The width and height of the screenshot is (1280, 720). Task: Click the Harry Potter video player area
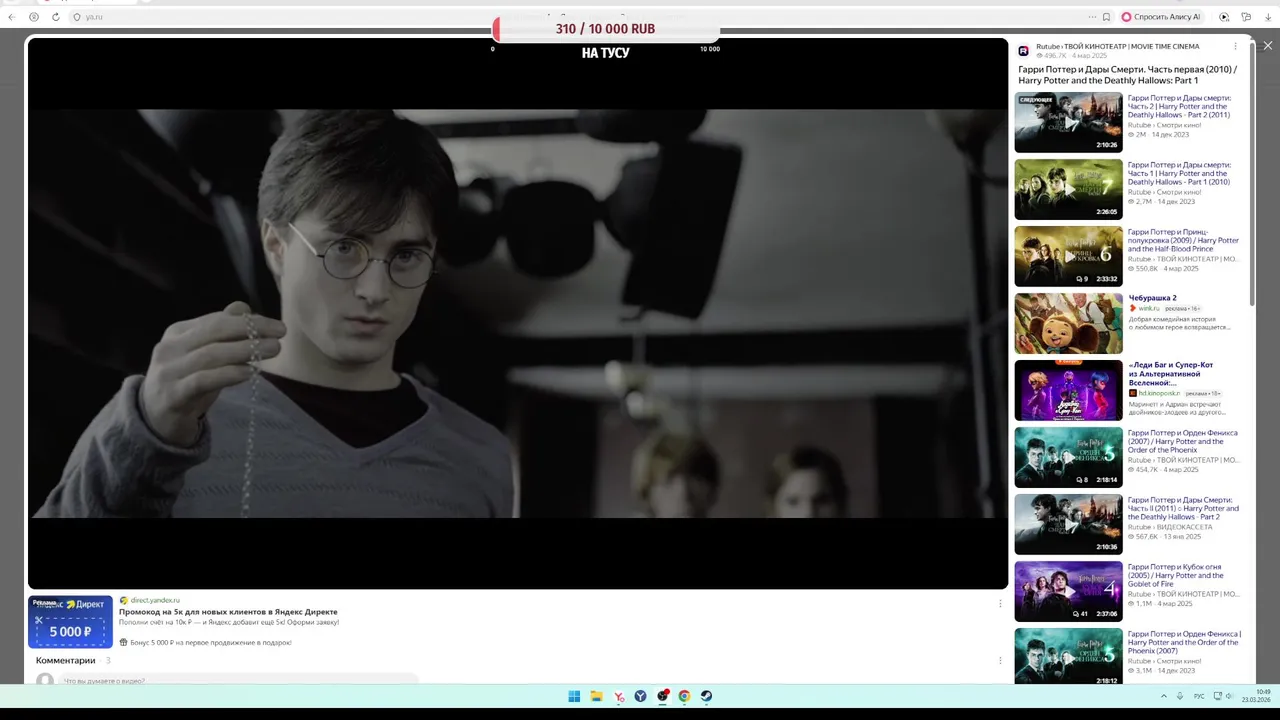(518, 313)
